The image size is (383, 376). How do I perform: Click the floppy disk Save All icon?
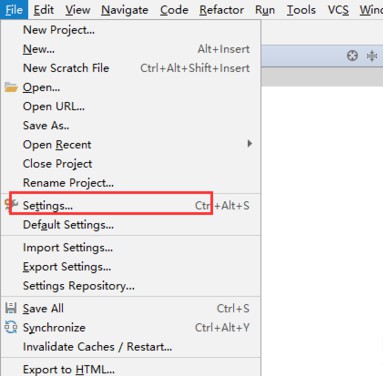tap(11, 308)
